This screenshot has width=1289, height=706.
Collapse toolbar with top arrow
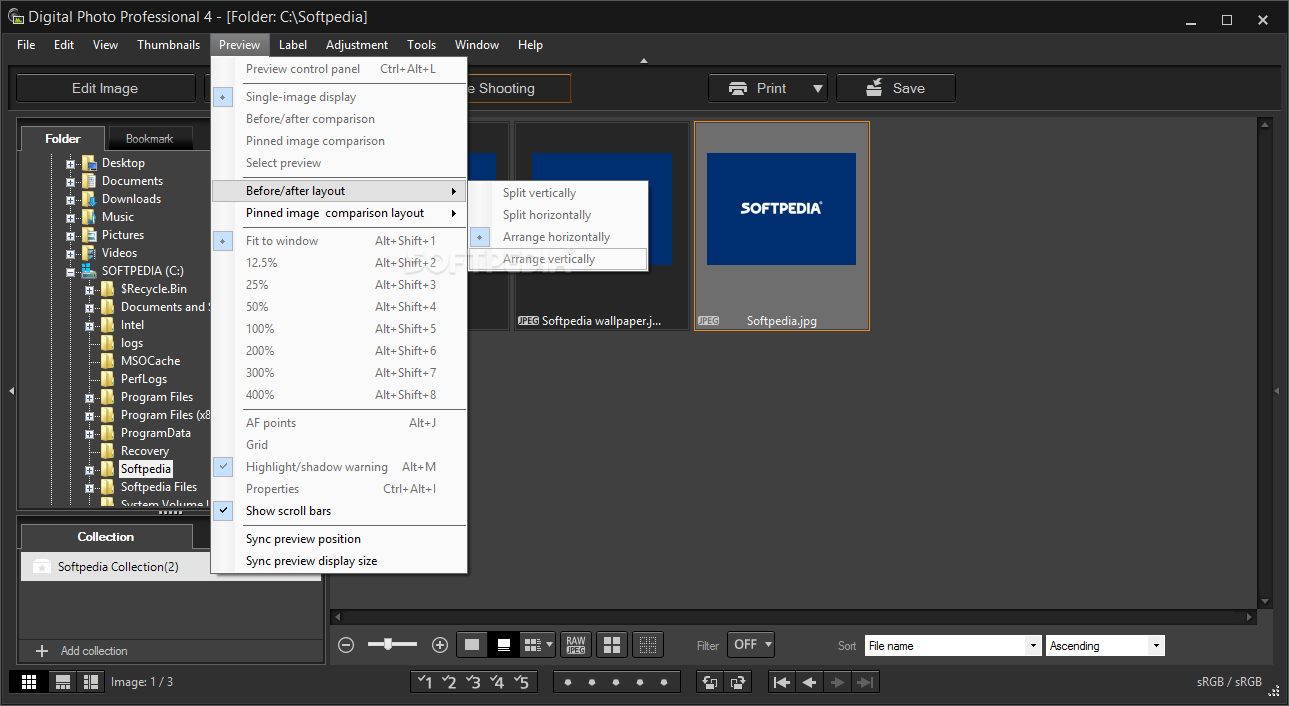coord(644,61)
